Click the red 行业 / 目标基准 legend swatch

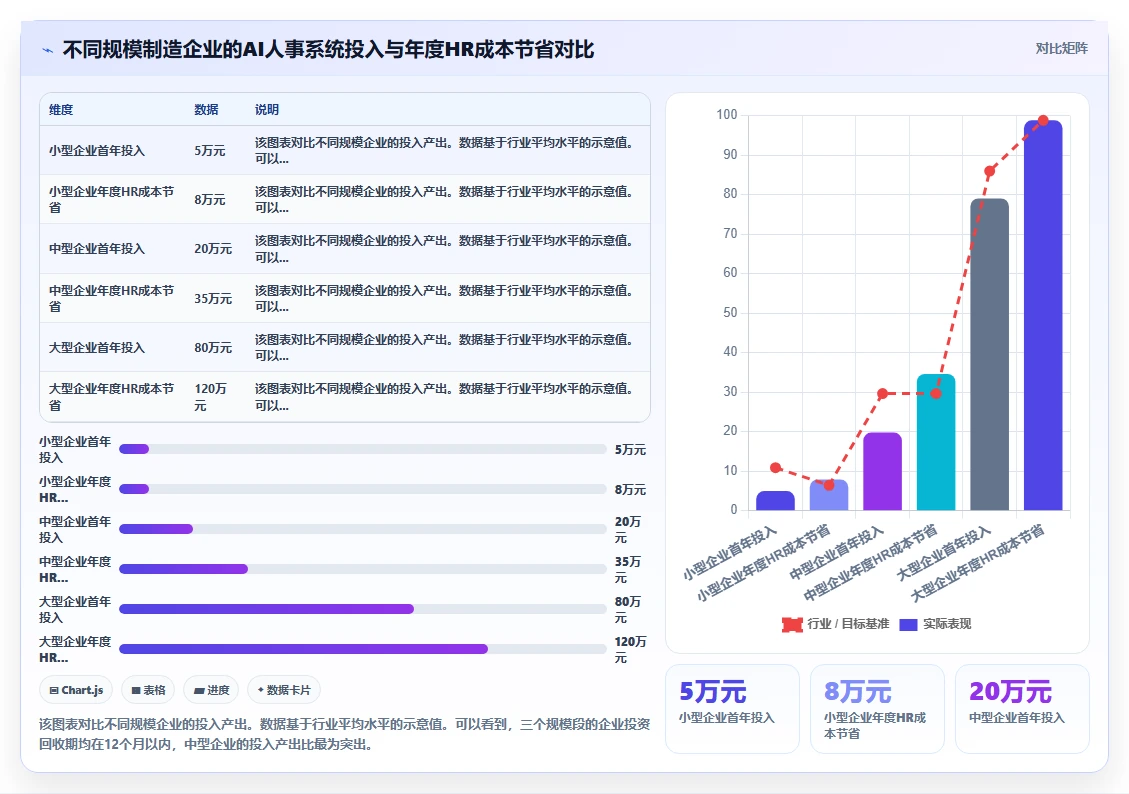(792, 624)
